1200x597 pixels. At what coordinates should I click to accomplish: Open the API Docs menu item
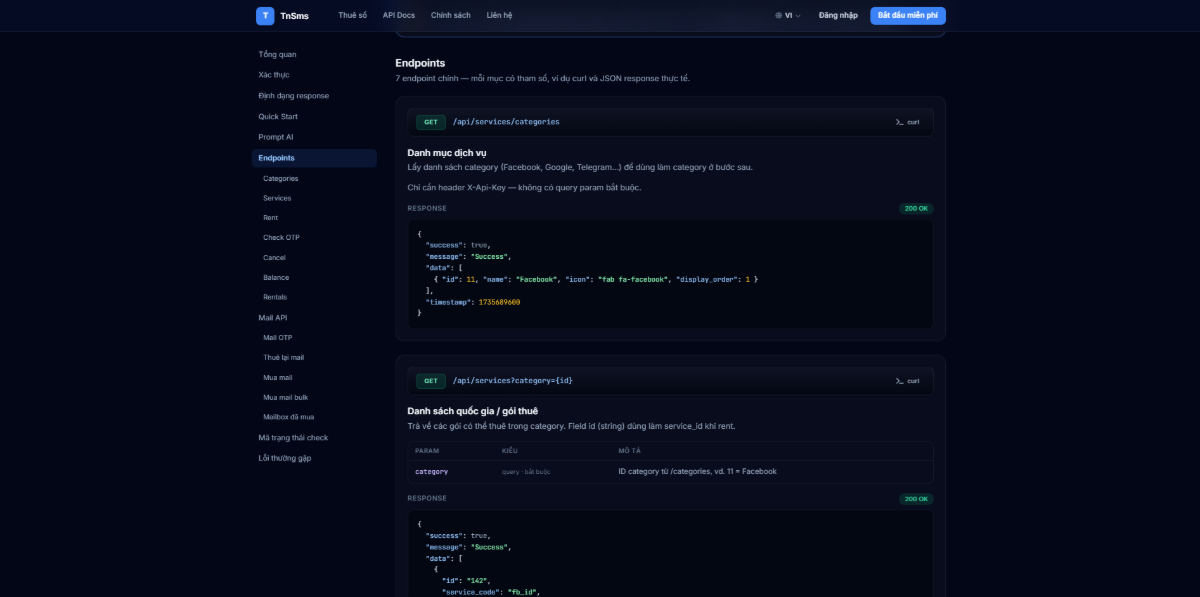(399, 15)
